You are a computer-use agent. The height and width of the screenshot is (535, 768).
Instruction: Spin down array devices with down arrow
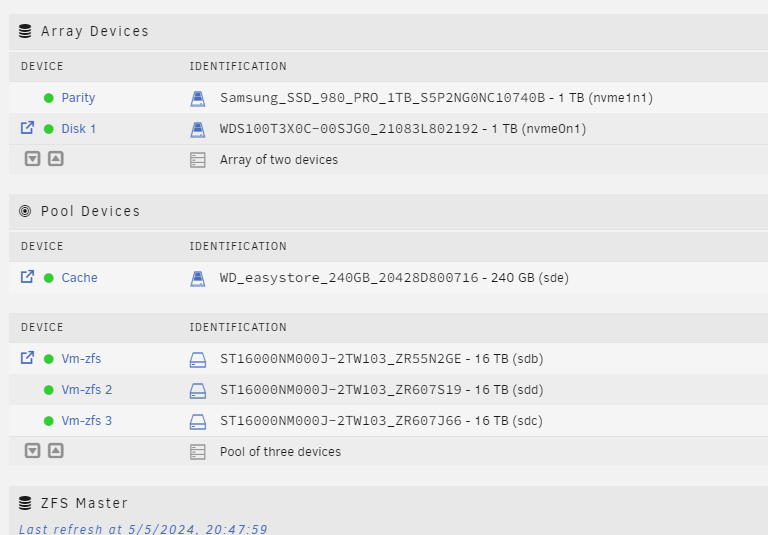[x=32, y=159]
